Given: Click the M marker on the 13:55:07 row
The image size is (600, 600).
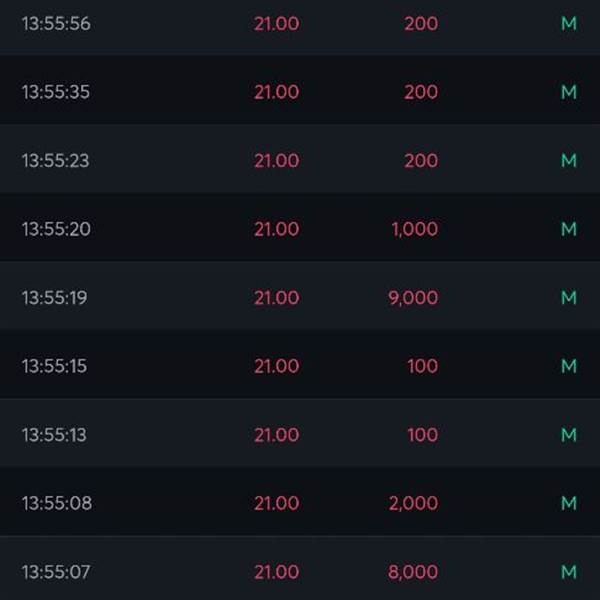Looking at the screenshot, I should [x=569, y=572].
